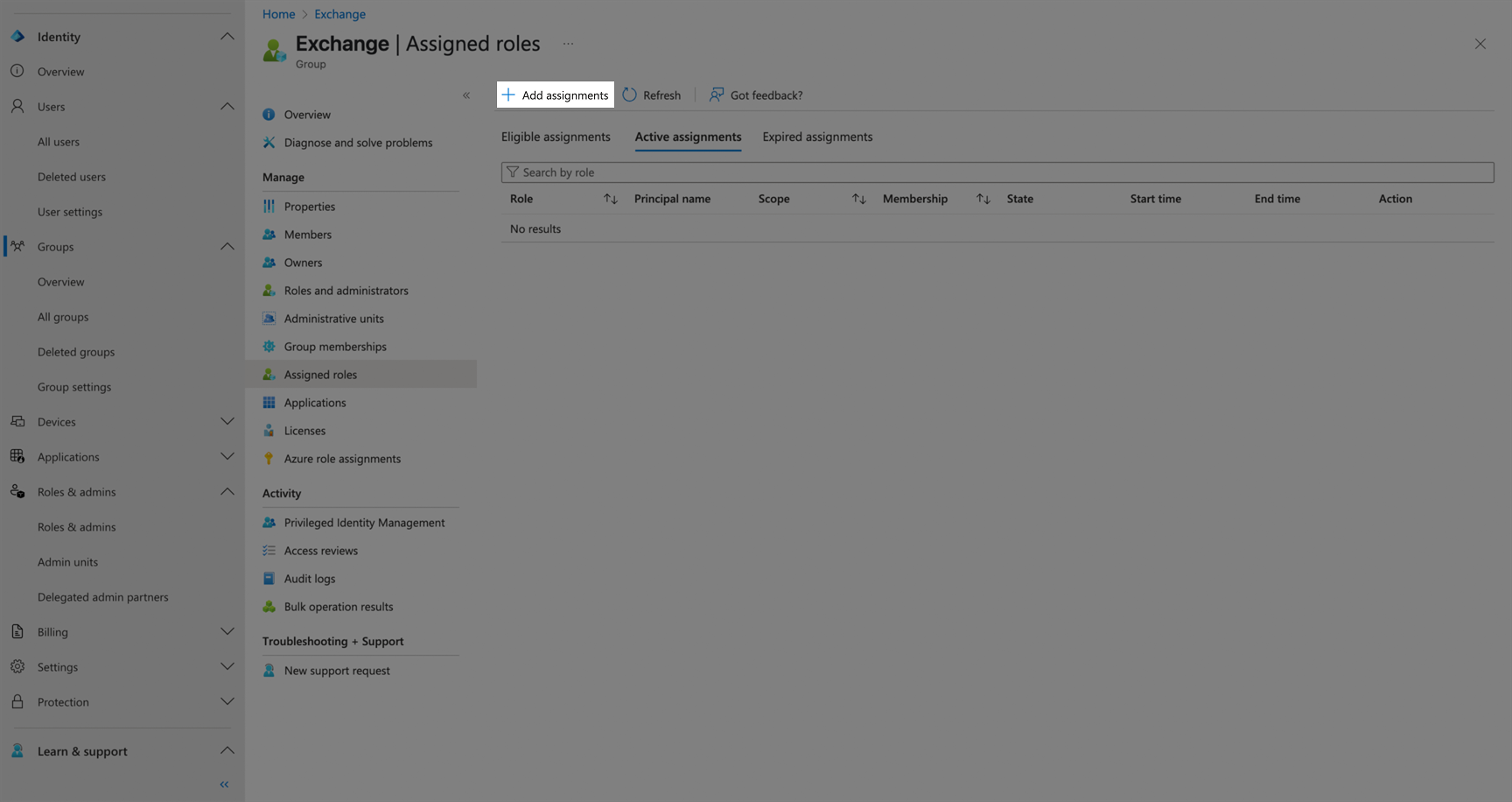Sort table by Membership column arrows
Viewport: 1512px width, 802px height.
[983, 199]
